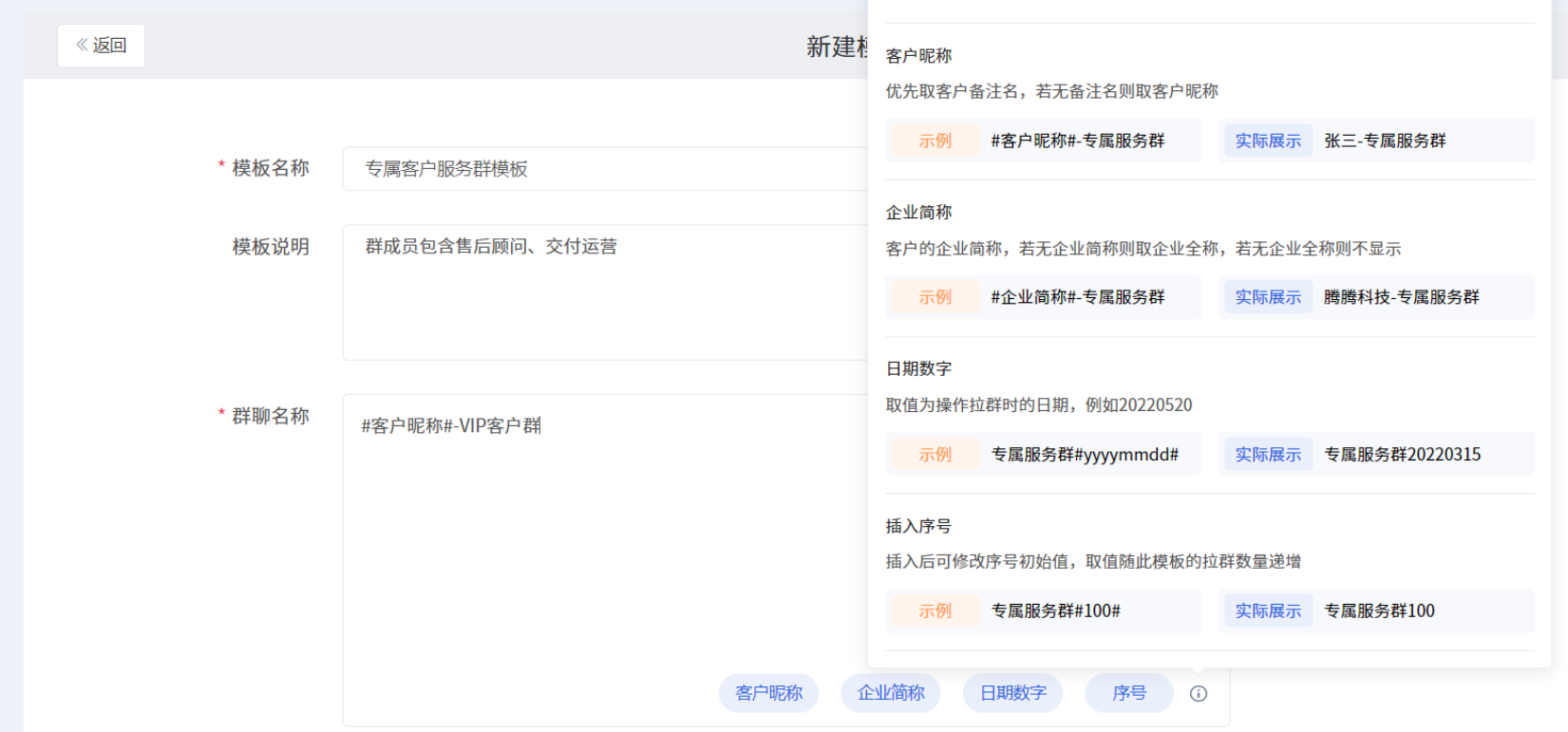Insert the 日期数字 tag
1568x732 pixels.
click(1012, 693)
